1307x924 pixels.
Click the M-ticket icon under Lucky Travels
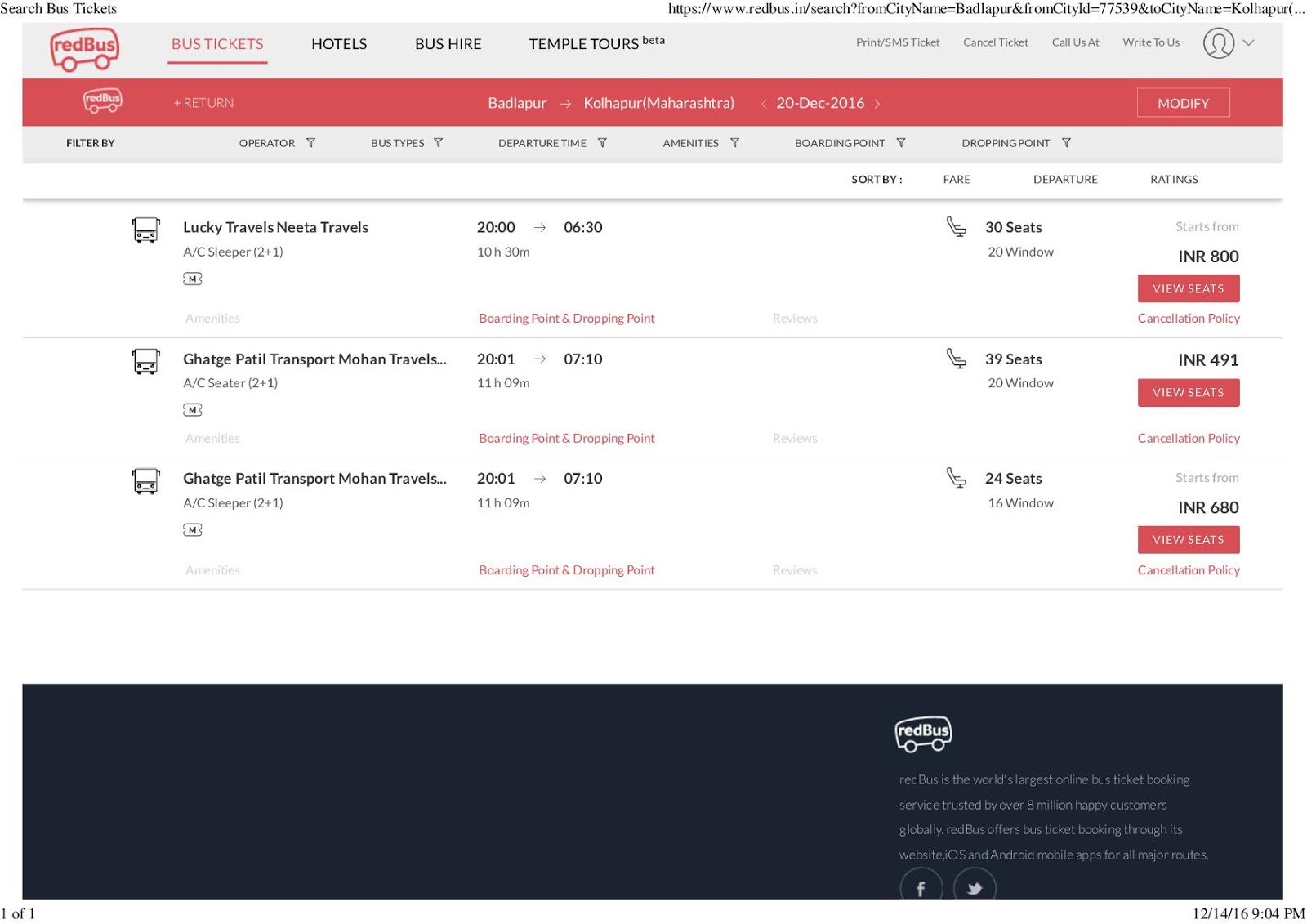193,279
